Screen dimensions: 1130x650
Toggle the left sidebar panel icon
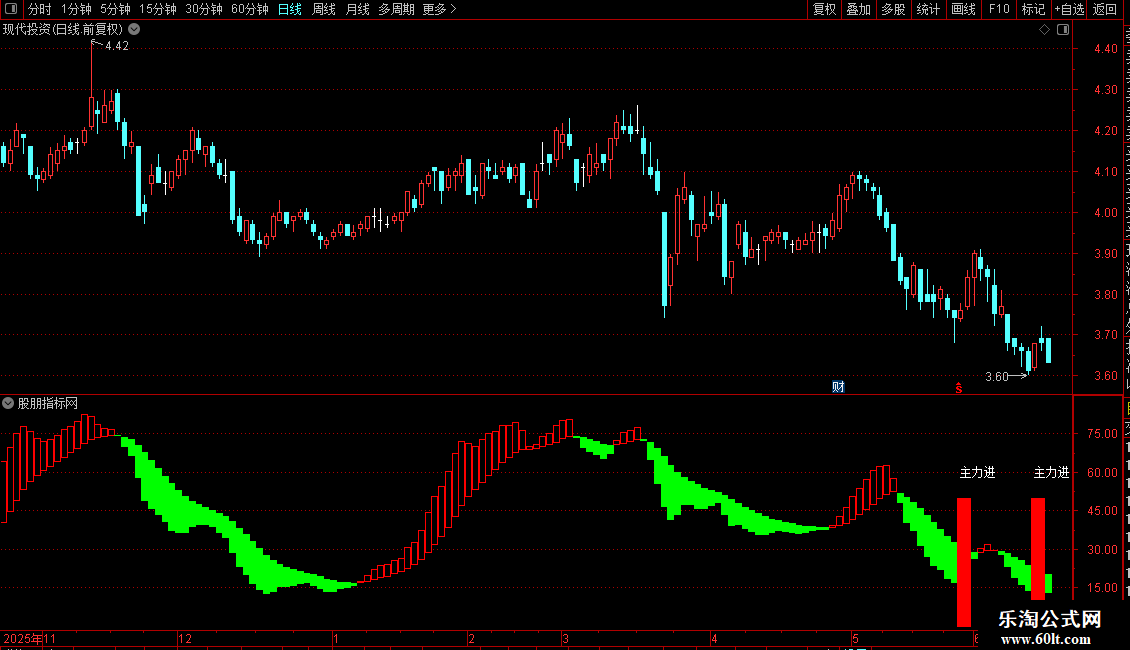[11, 9]
